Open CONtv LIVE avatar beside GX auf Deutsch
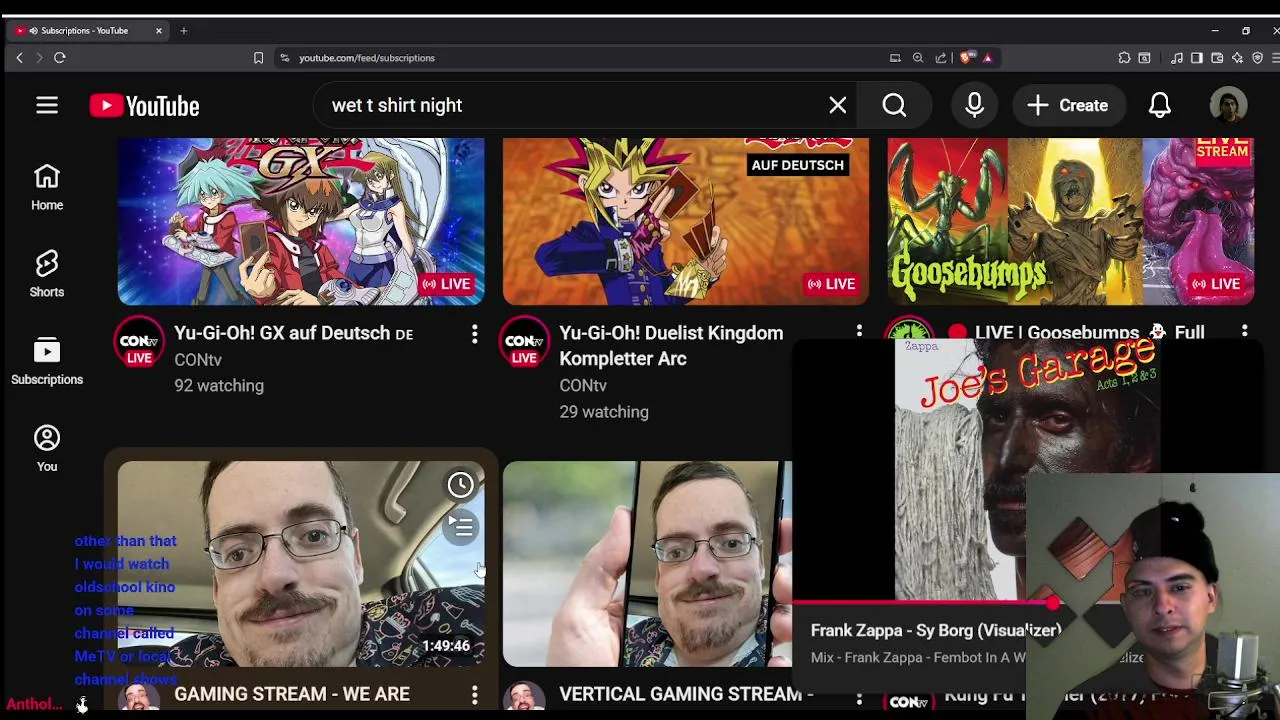 pos(139,342)
